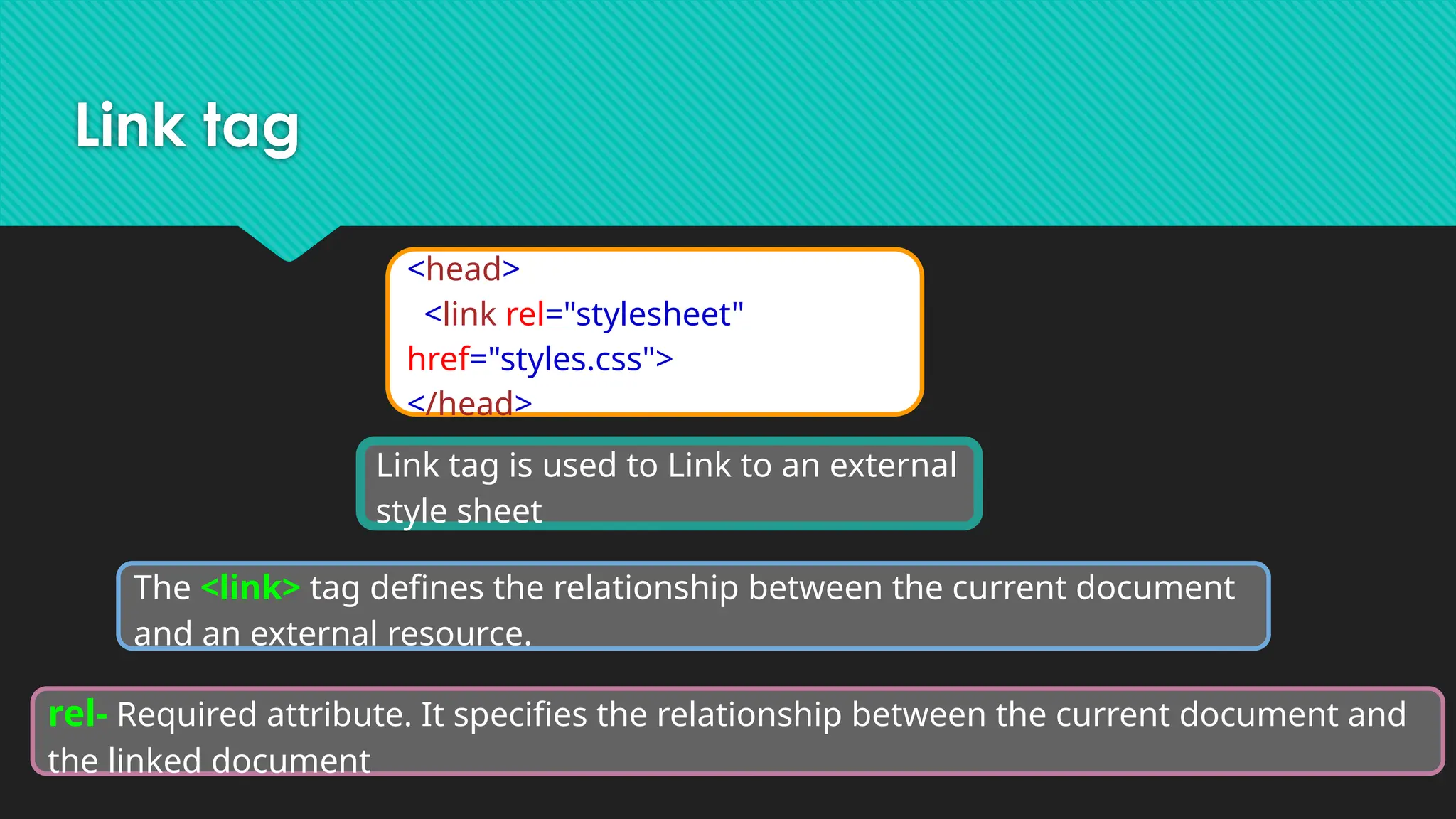1456x819 pixels.
Task: Click the green "rel-" attribute label
Action: (77, 714)
